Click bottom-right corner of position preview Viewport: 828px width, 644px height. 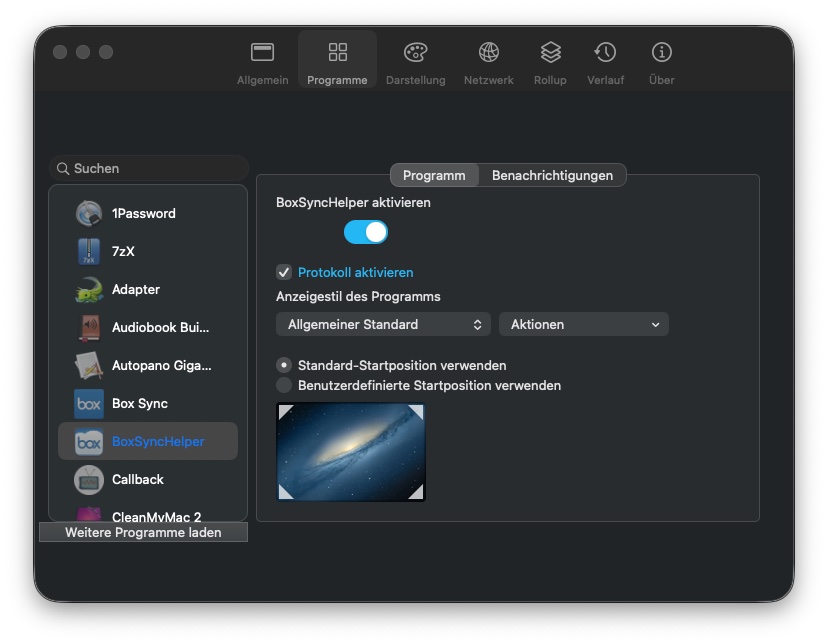pos(417,493)
